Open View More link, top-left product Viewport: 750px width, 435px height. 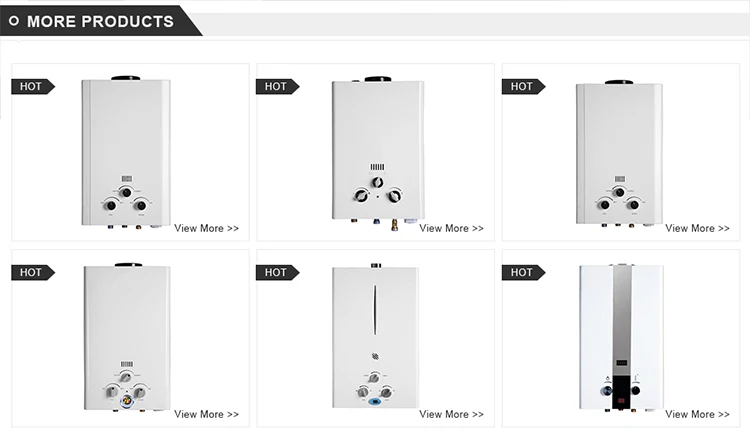(206, 228)
